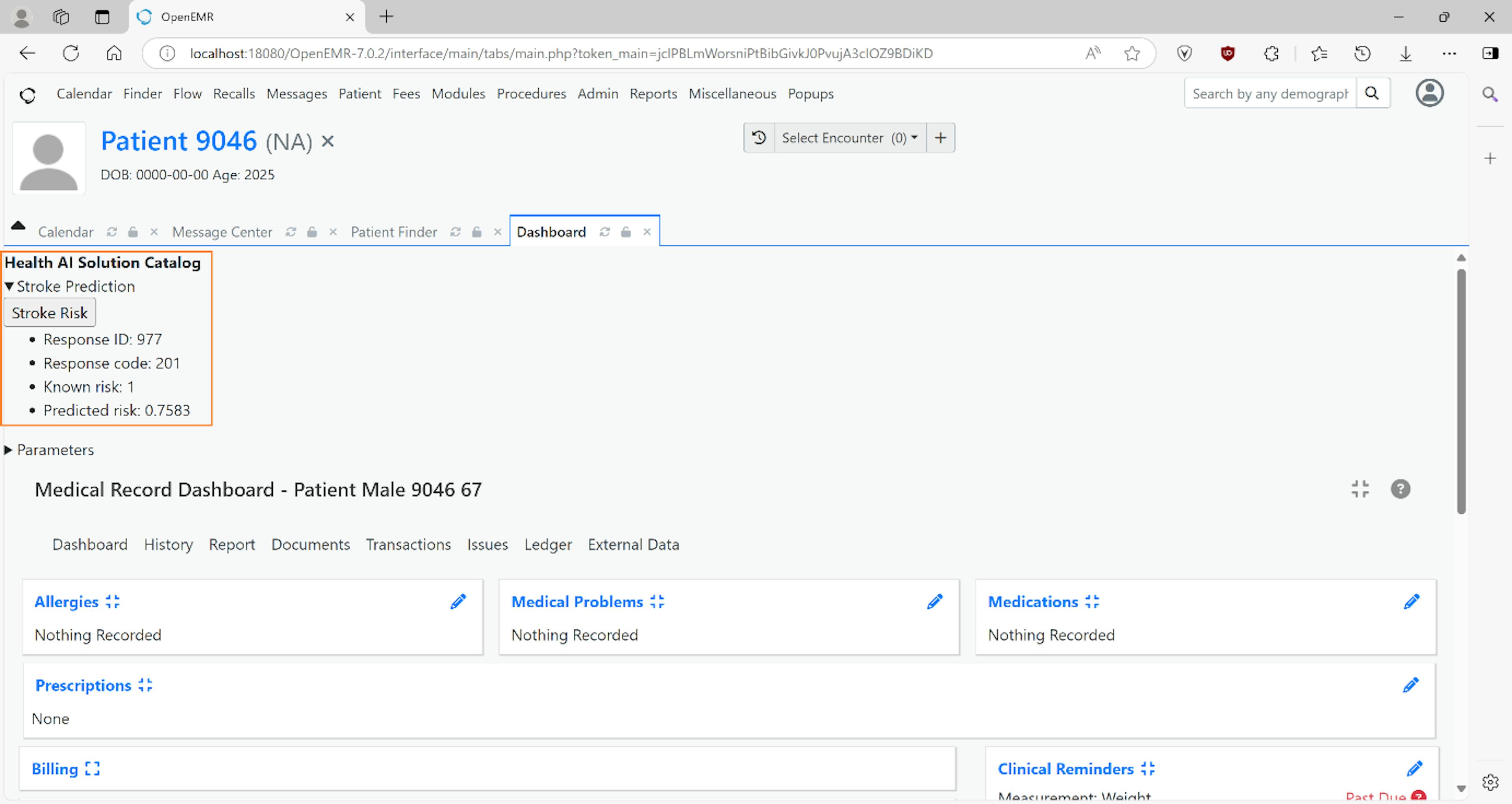Viewport: 1512px width, 804px height.
Task: Click the demographics search input field
Action: click(1269, 93)
